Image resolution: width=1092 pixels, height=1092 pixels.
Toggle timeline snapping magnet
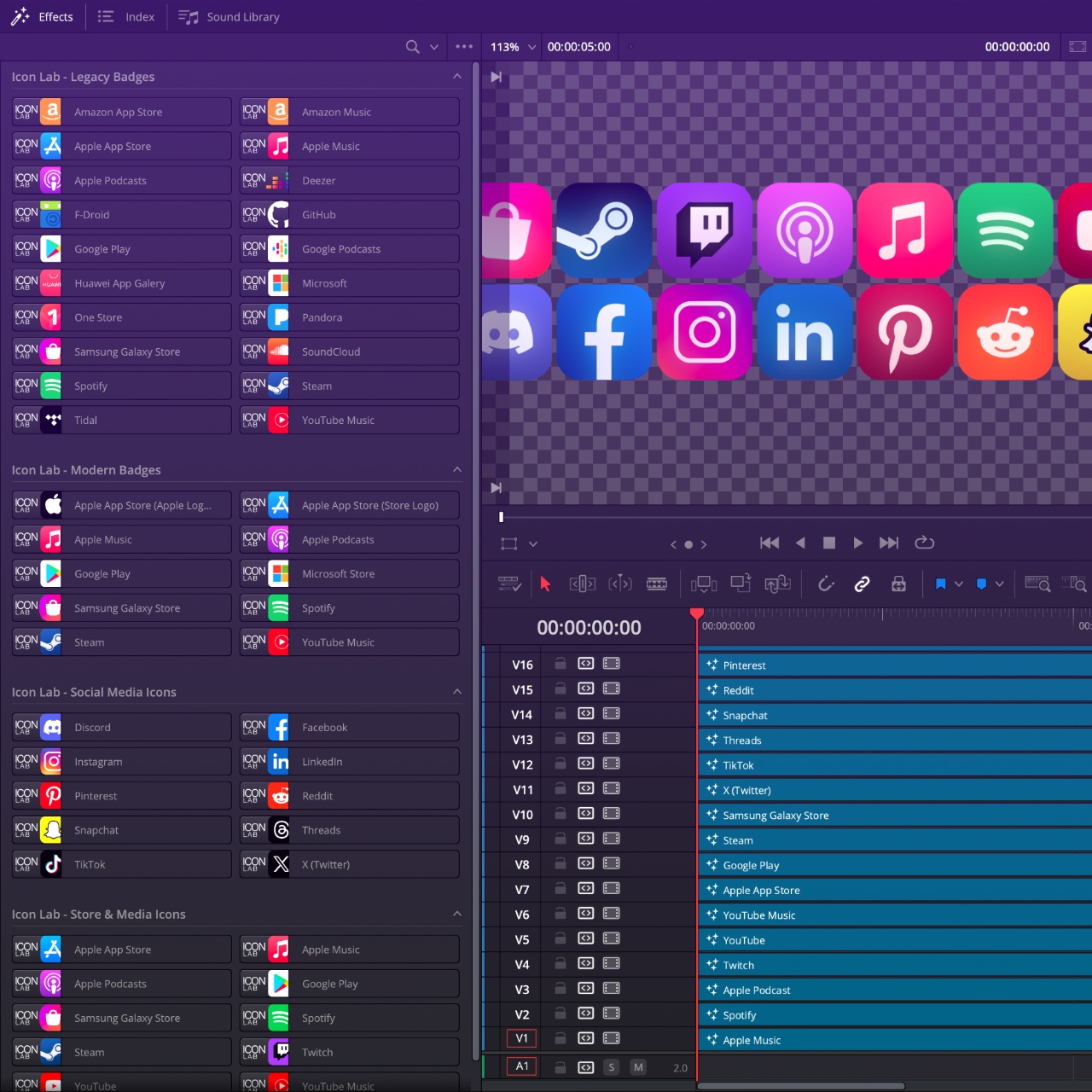point(825,584)
